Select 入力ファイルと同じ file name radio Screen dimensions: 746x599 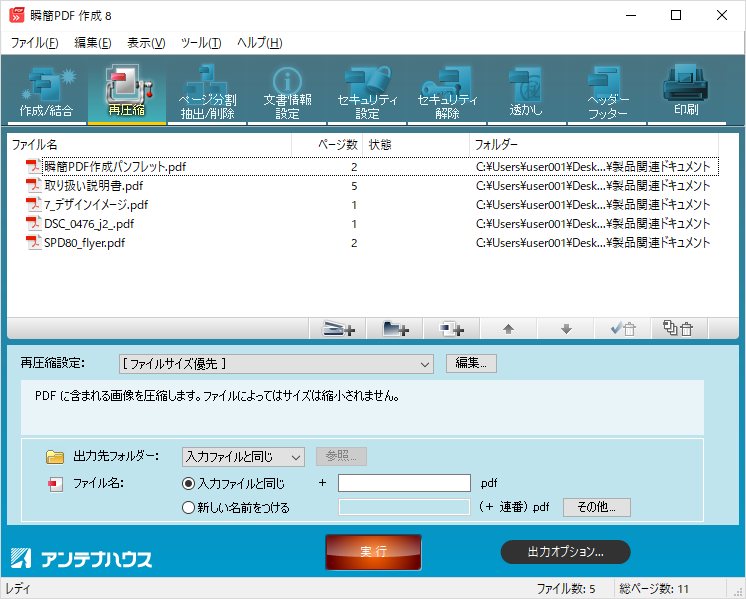(188, 483)
